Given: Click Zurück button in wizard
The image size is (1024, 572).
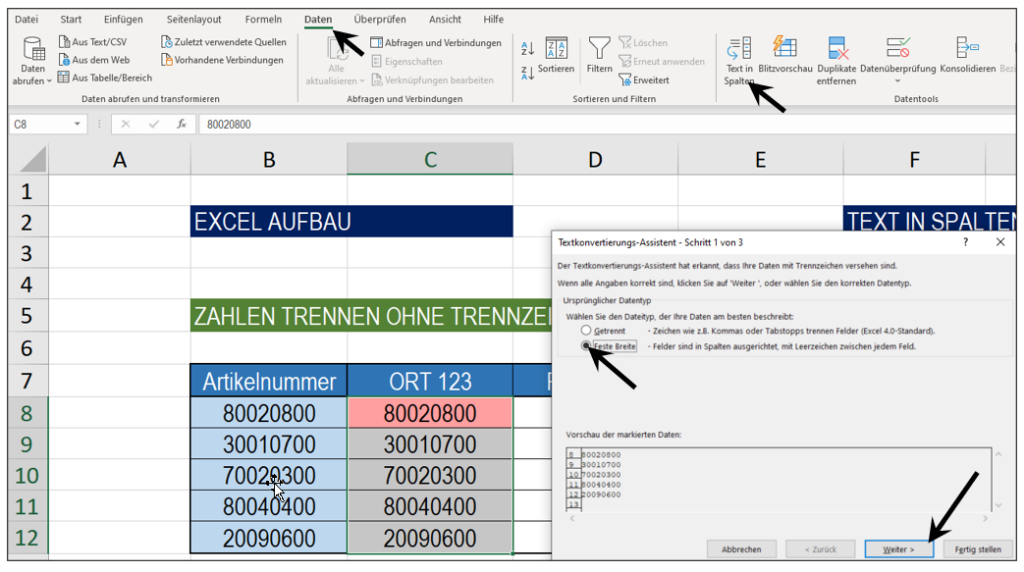Looking at the screenshot, I should coord(820,549).
